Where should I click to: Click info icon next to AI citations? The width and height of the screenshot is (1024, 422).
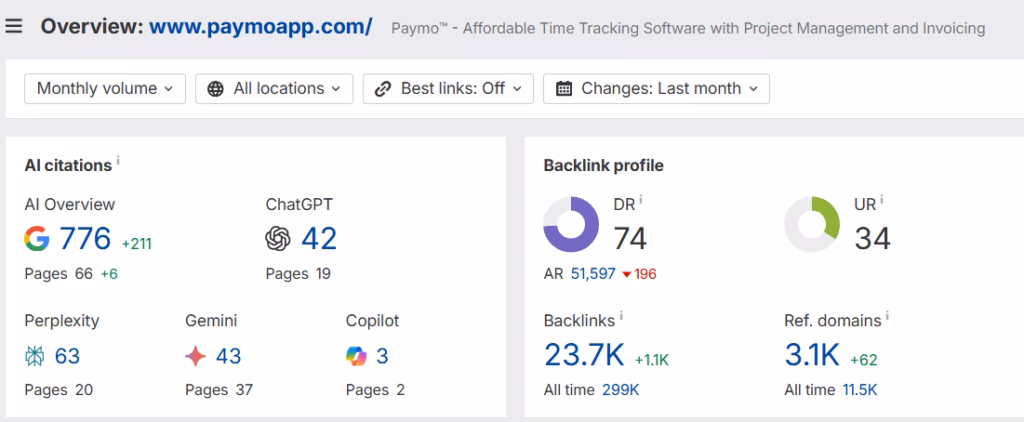point(118,161)
